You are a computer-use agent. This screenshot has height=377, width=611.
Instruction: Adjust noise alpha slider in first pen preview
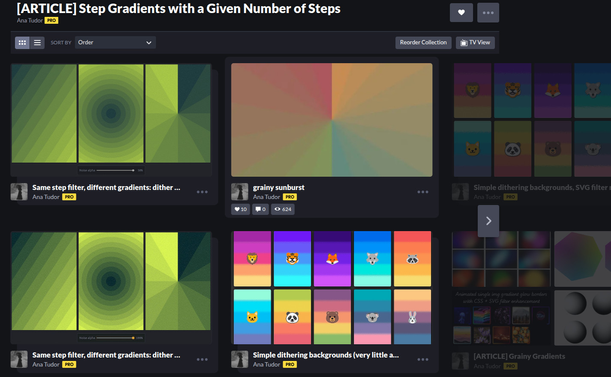point(115,170)
